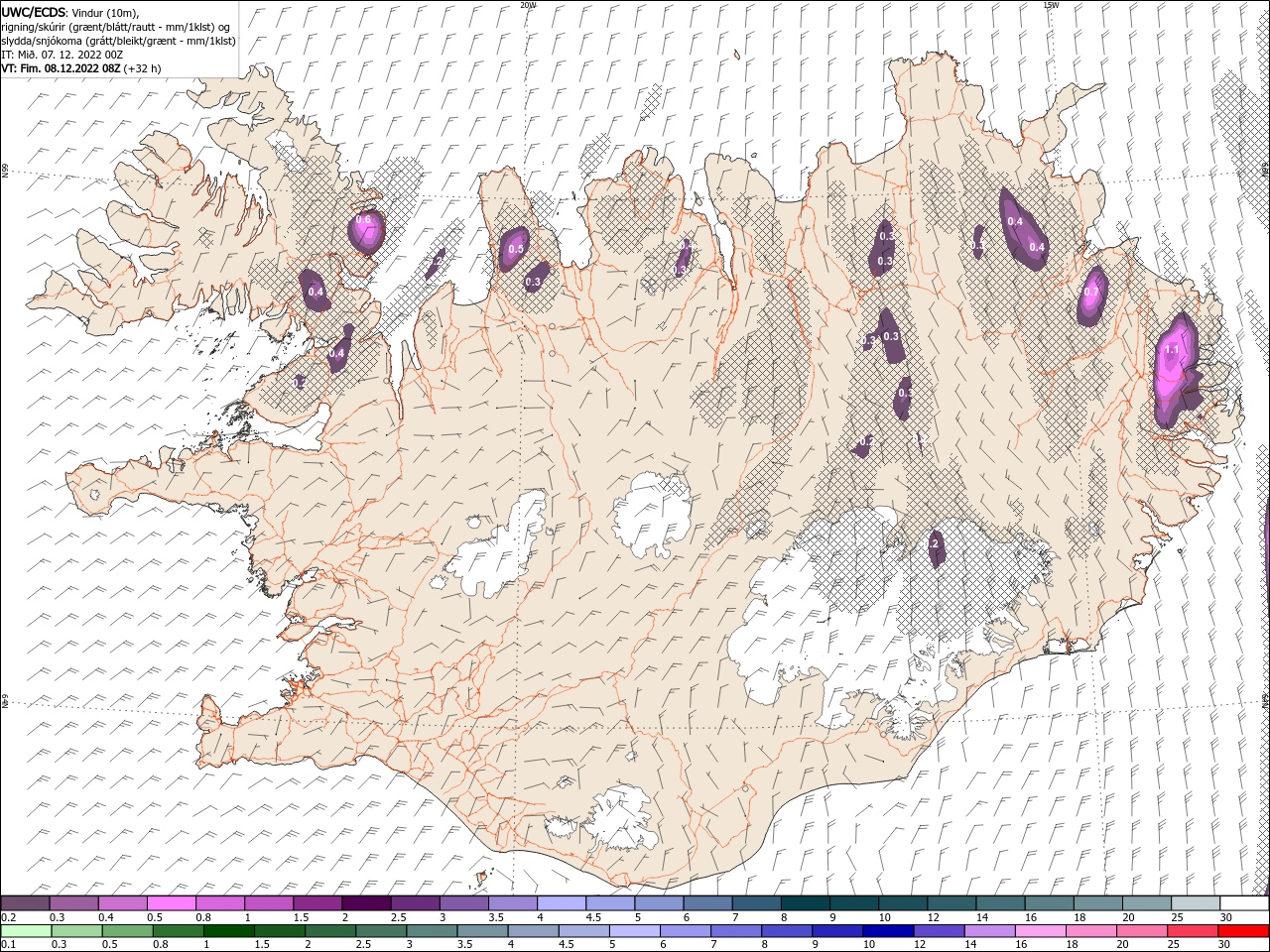The width and height of the screenshot is (1270, 952).
Task: Click the slydda/snjókoma legend description line
Action: click(118, 41)
